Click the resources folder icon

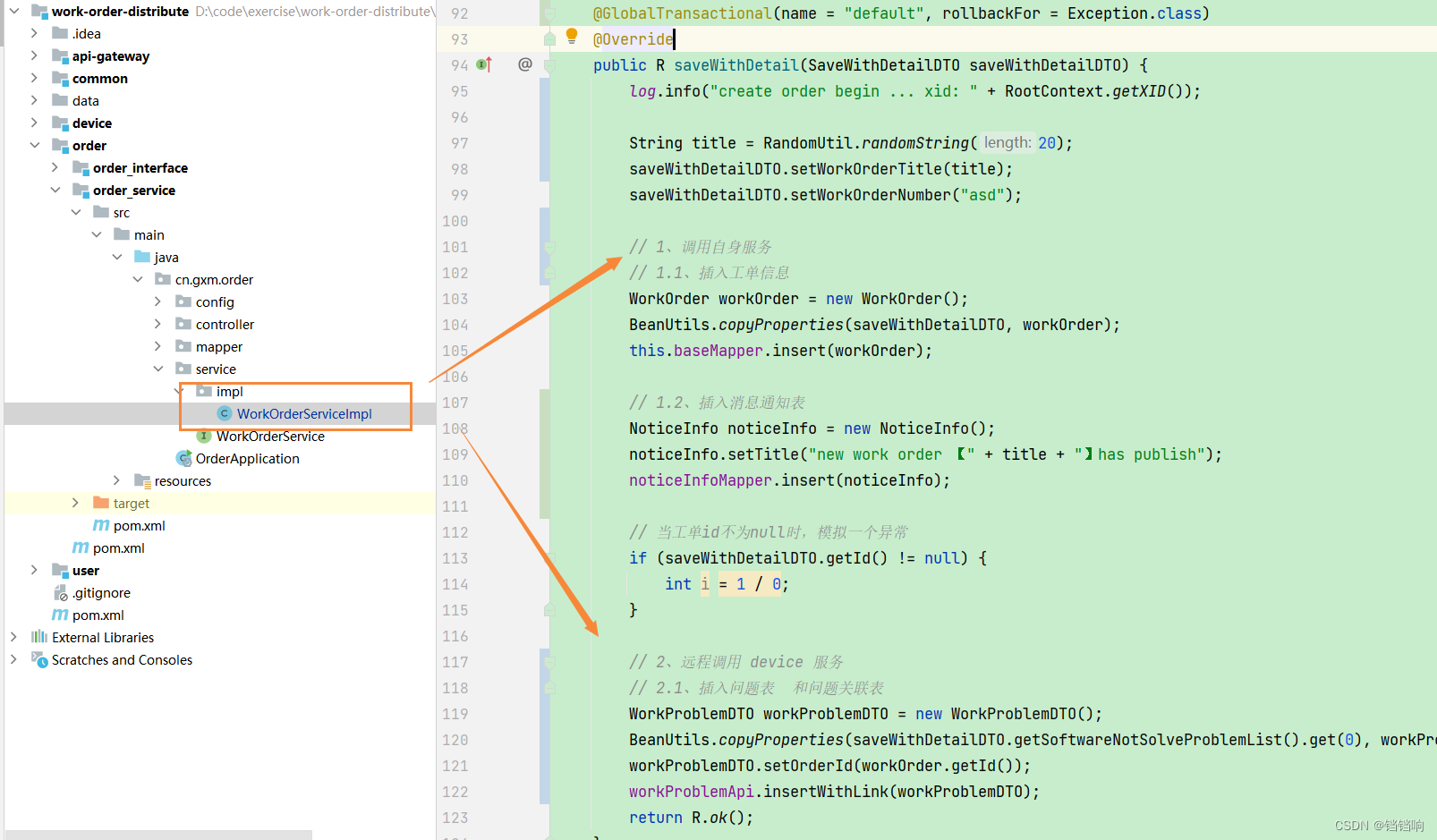tap(142, 480)
